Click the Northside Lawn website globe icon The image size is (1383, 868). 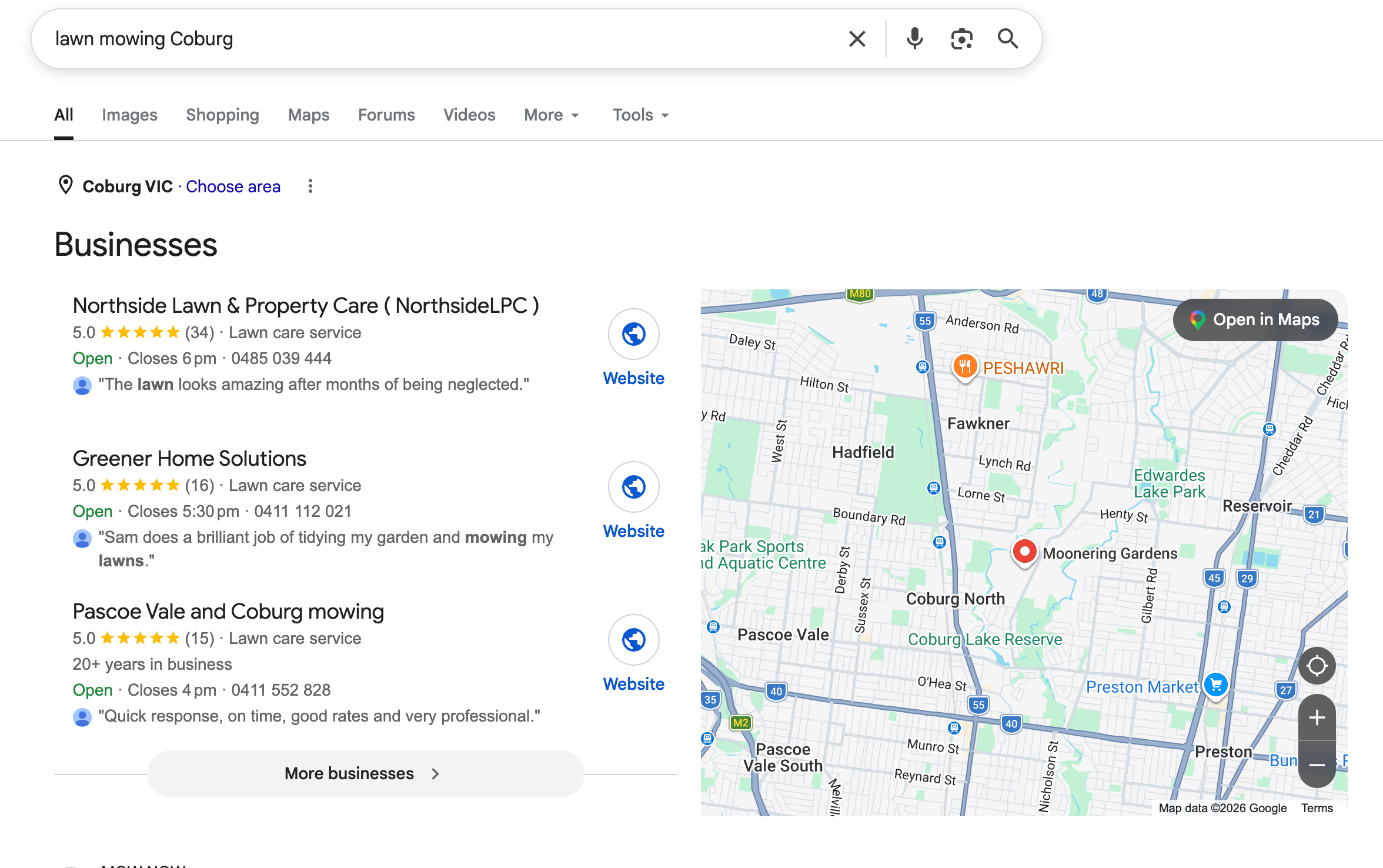pyautogui.click(x=633, y=334)
